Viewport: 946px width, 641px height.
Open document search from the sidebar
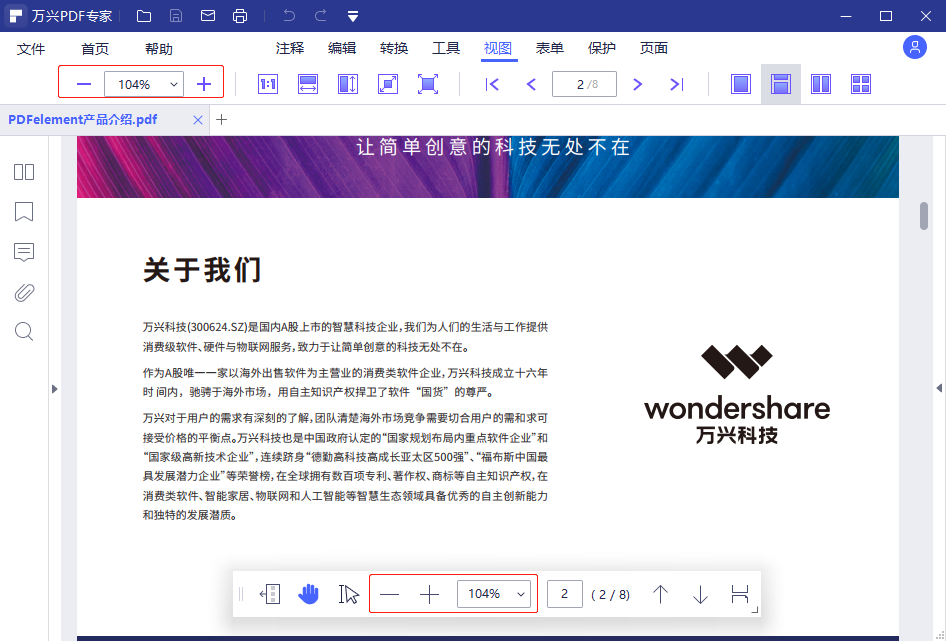point(23,331)
